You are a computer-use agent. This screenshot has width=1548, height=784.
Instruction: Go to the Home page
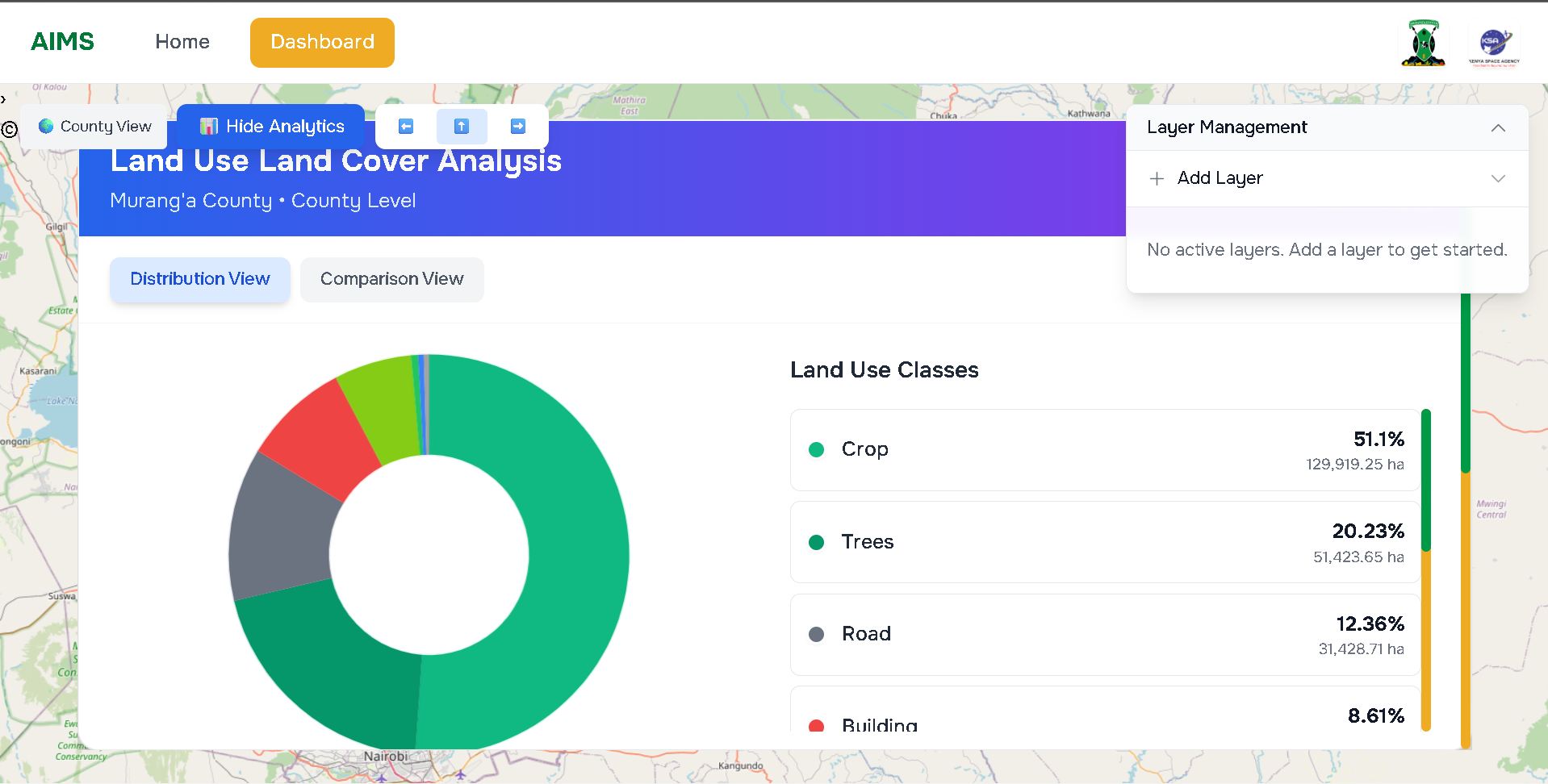pyautogui.click(x=182, y=42)
